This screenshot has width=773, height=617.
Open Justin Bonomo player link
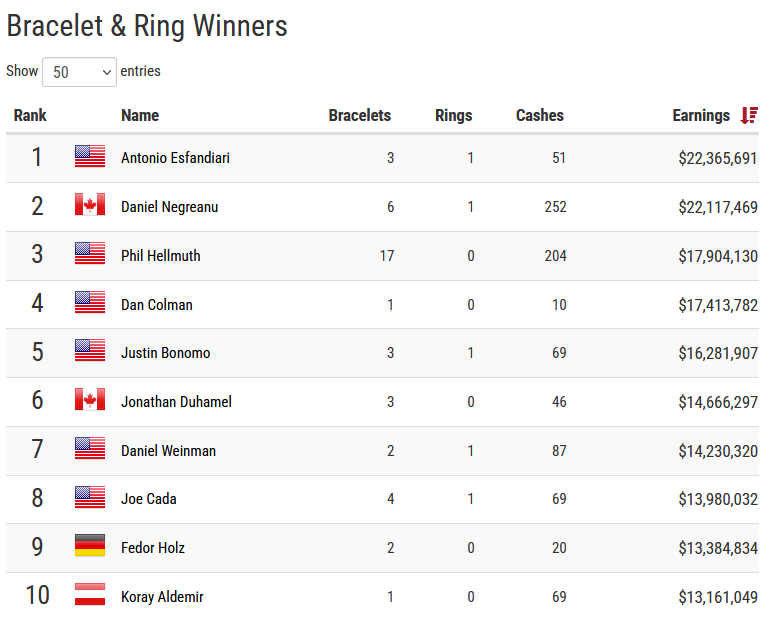[166, 353]
